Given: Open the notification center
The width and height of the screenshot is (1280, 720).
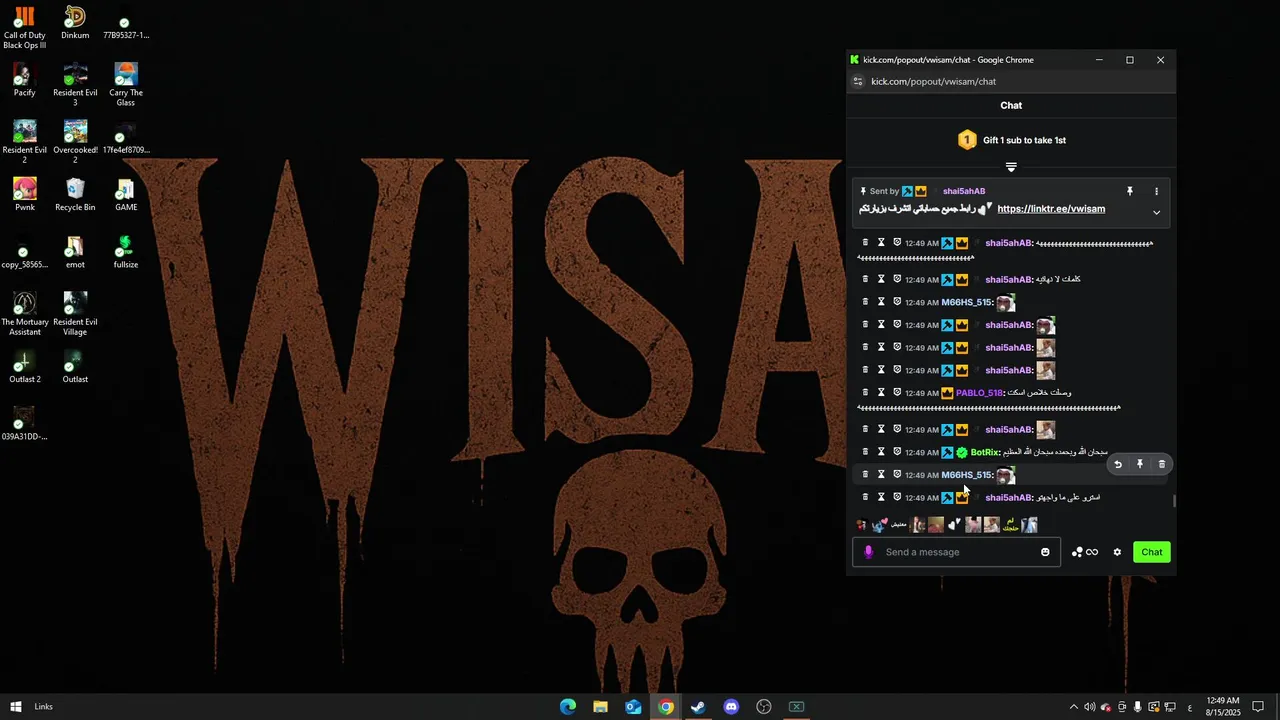Looking at the screenshot, I should 1258,707.
